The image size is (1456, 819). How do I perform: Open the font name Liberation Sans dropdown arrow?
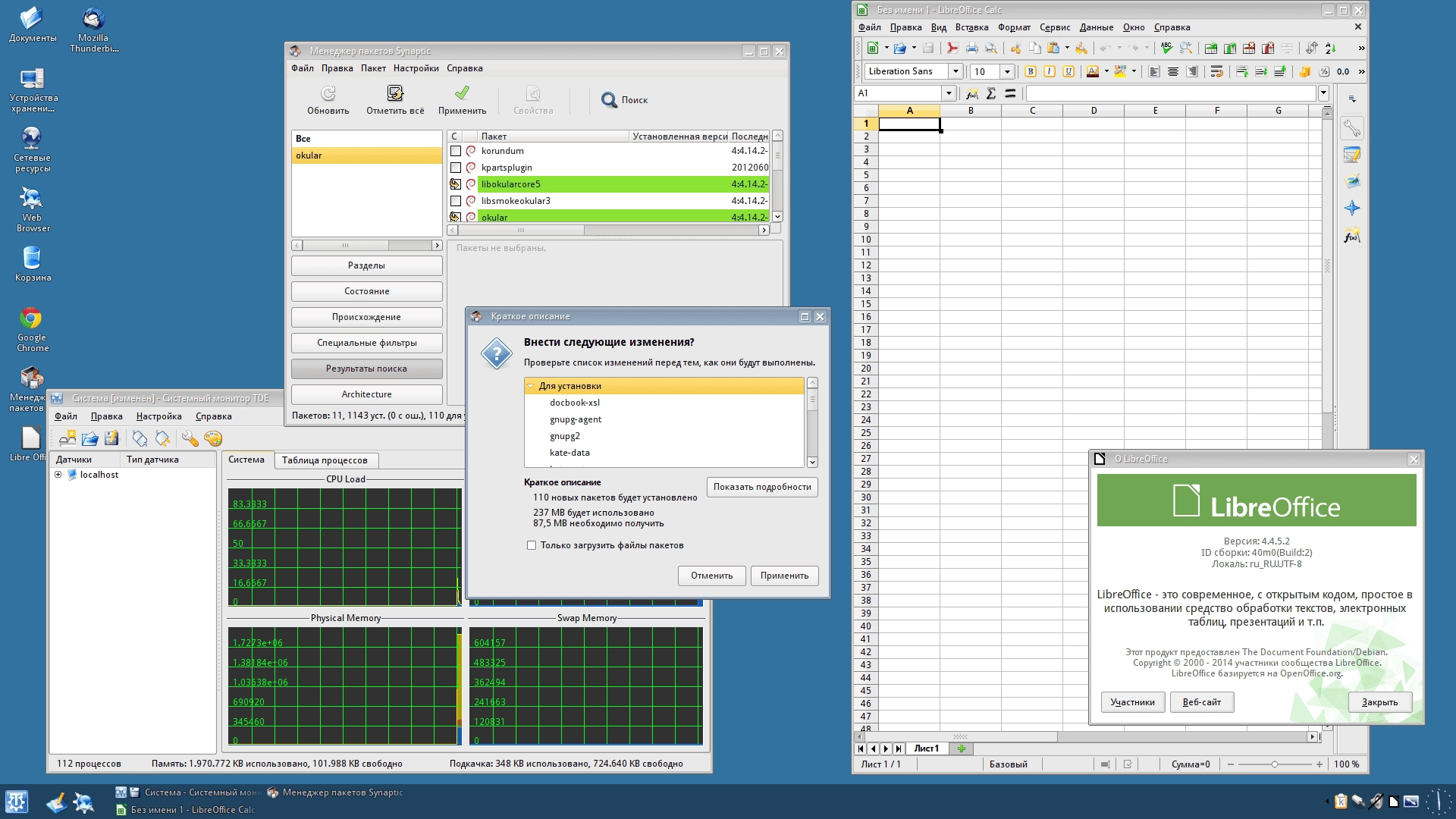point(955,71)
